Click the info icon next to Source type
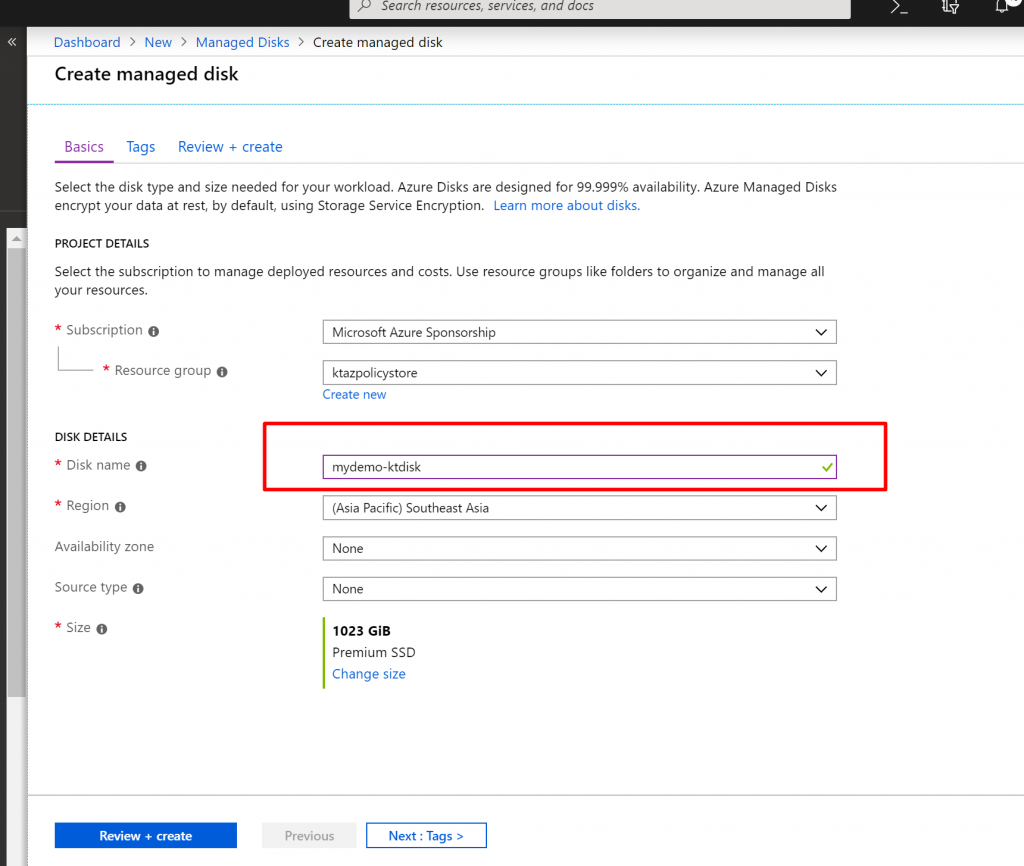1024x866 pixels. (138, 589)
